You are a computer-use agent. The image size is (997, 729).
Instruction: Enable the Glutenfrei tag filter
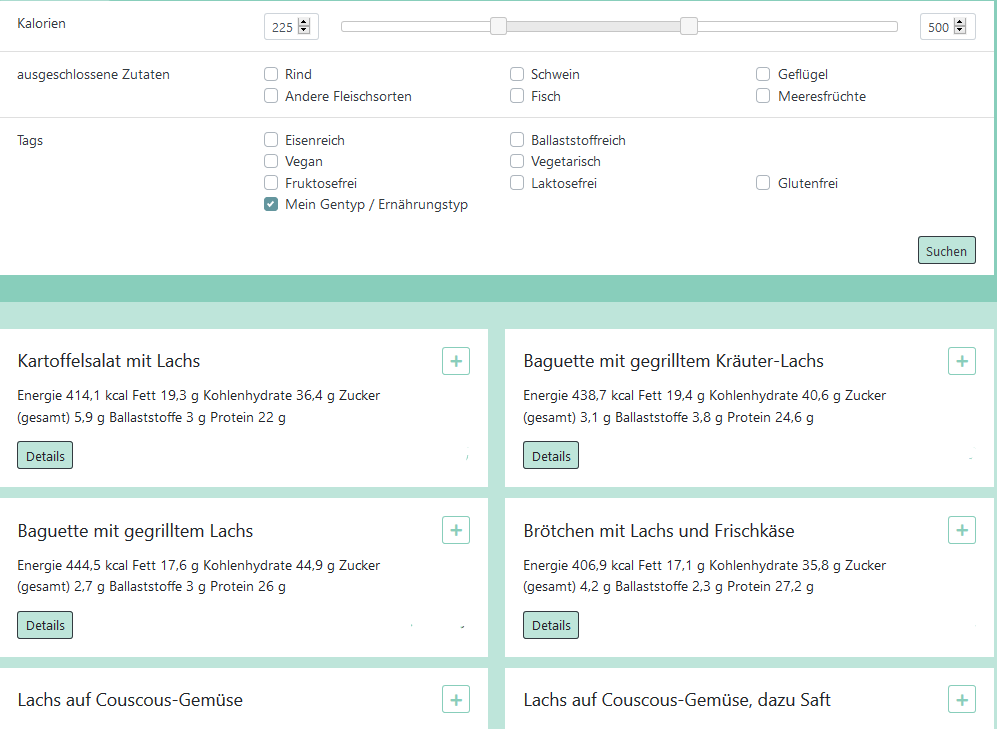(763, 183)
